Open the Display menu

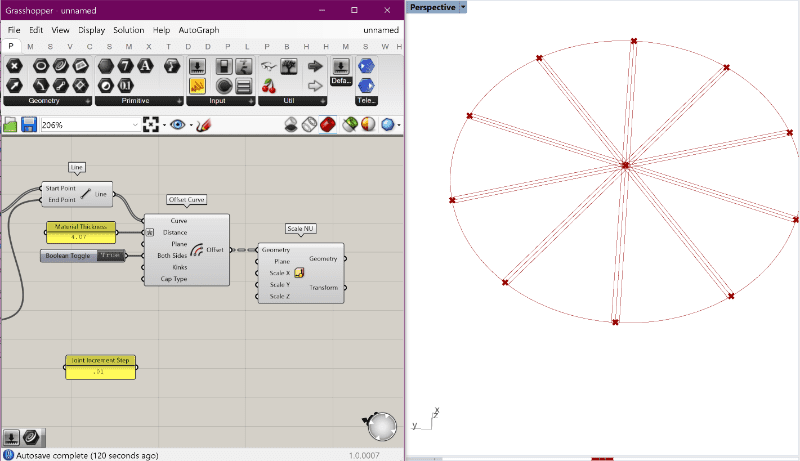tap(91, 30)
